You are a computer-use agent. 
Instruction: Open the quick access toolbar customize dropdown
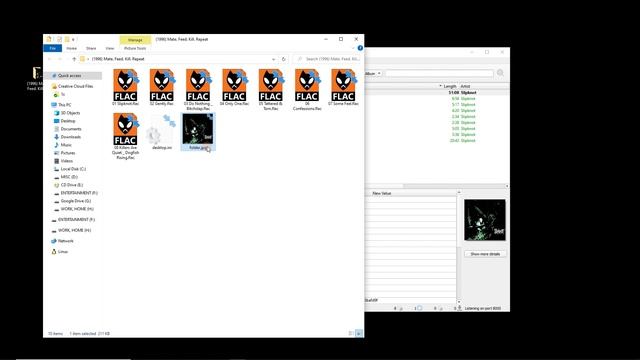(x=73, y=40)
